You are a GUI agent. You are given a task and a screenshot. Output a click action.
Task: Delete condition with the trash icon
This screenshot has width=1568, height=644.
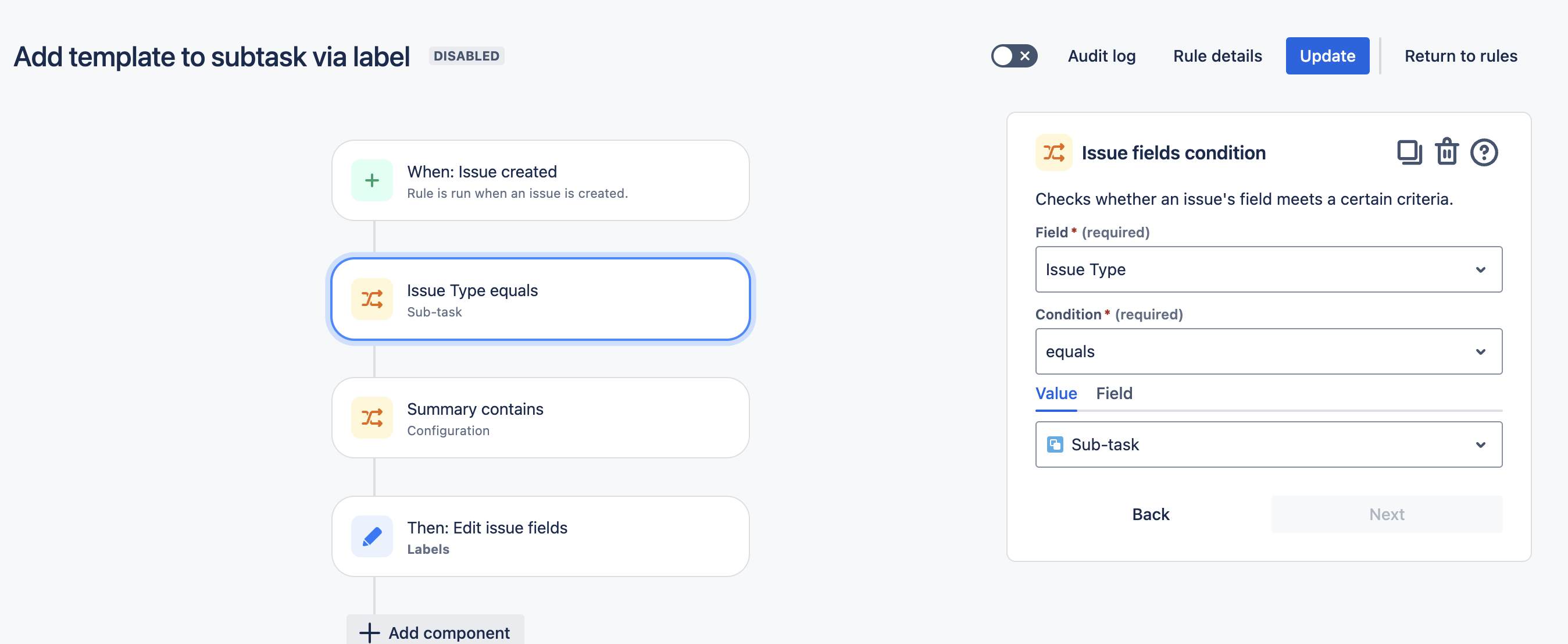1446,152
